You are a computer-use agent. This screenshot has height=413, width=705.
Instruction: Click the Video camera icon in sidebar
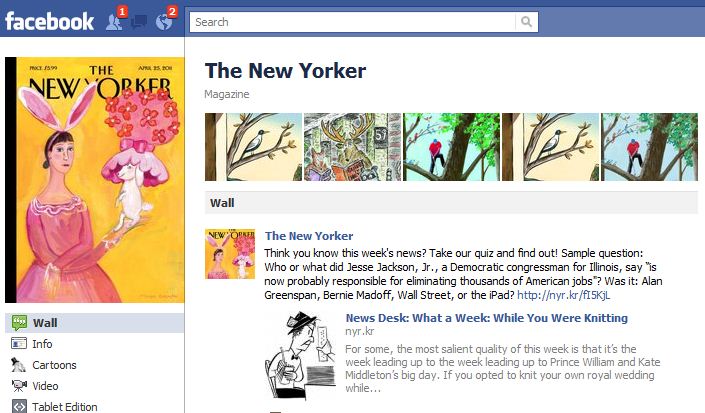click(x=19, y=386)
